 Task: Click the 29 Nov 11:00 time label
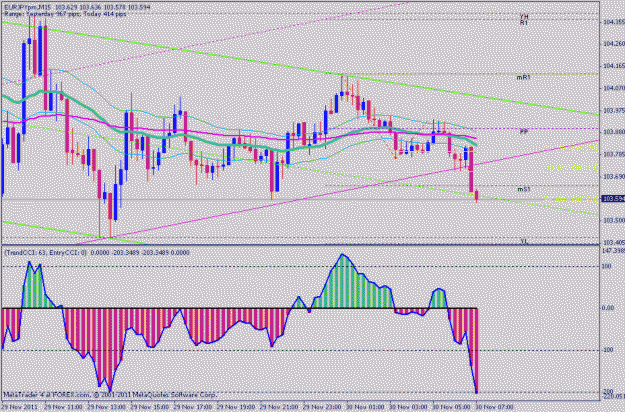coord(63,408)
